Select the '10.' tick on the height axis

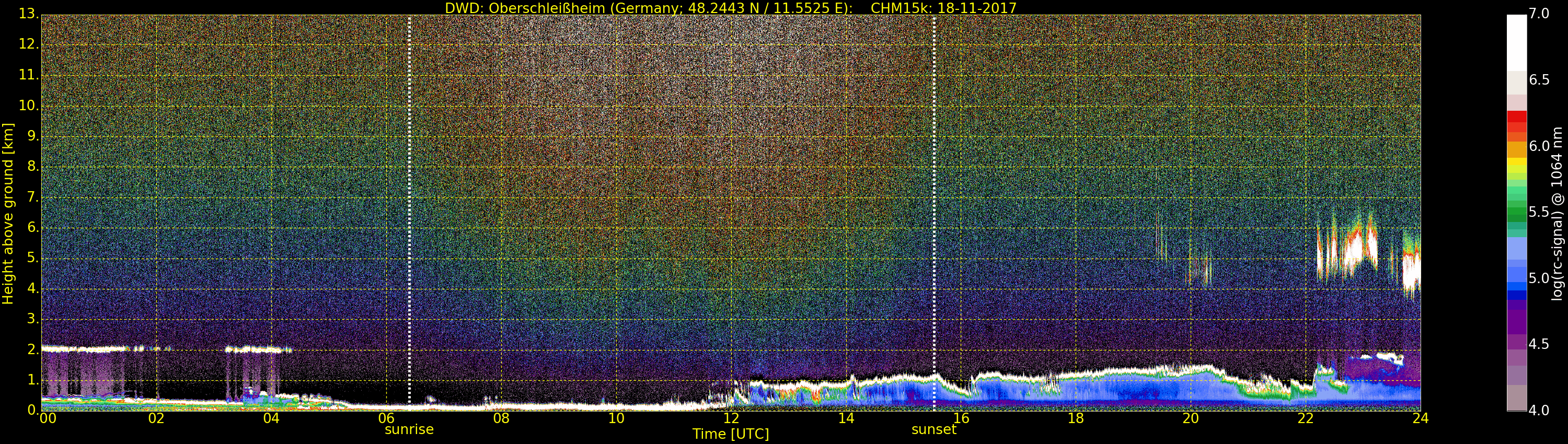(29, 106)
